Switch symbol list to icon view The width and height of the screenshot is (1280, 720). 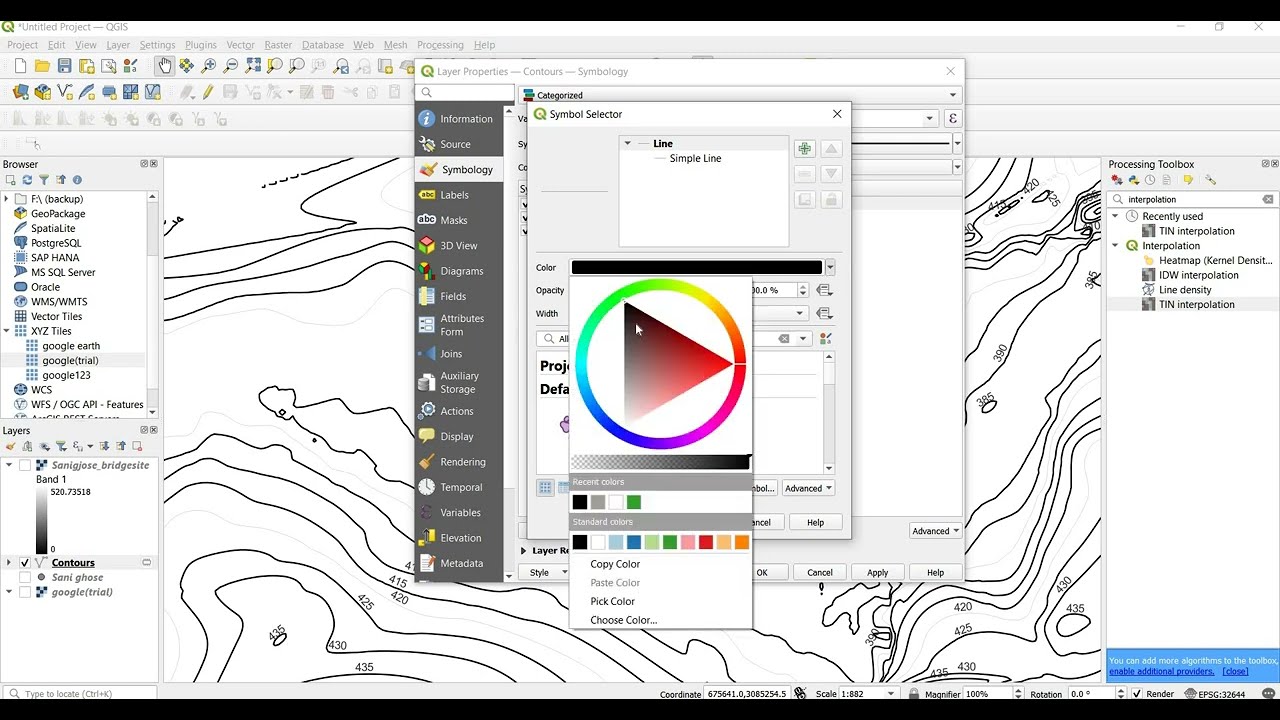[545, 488]
